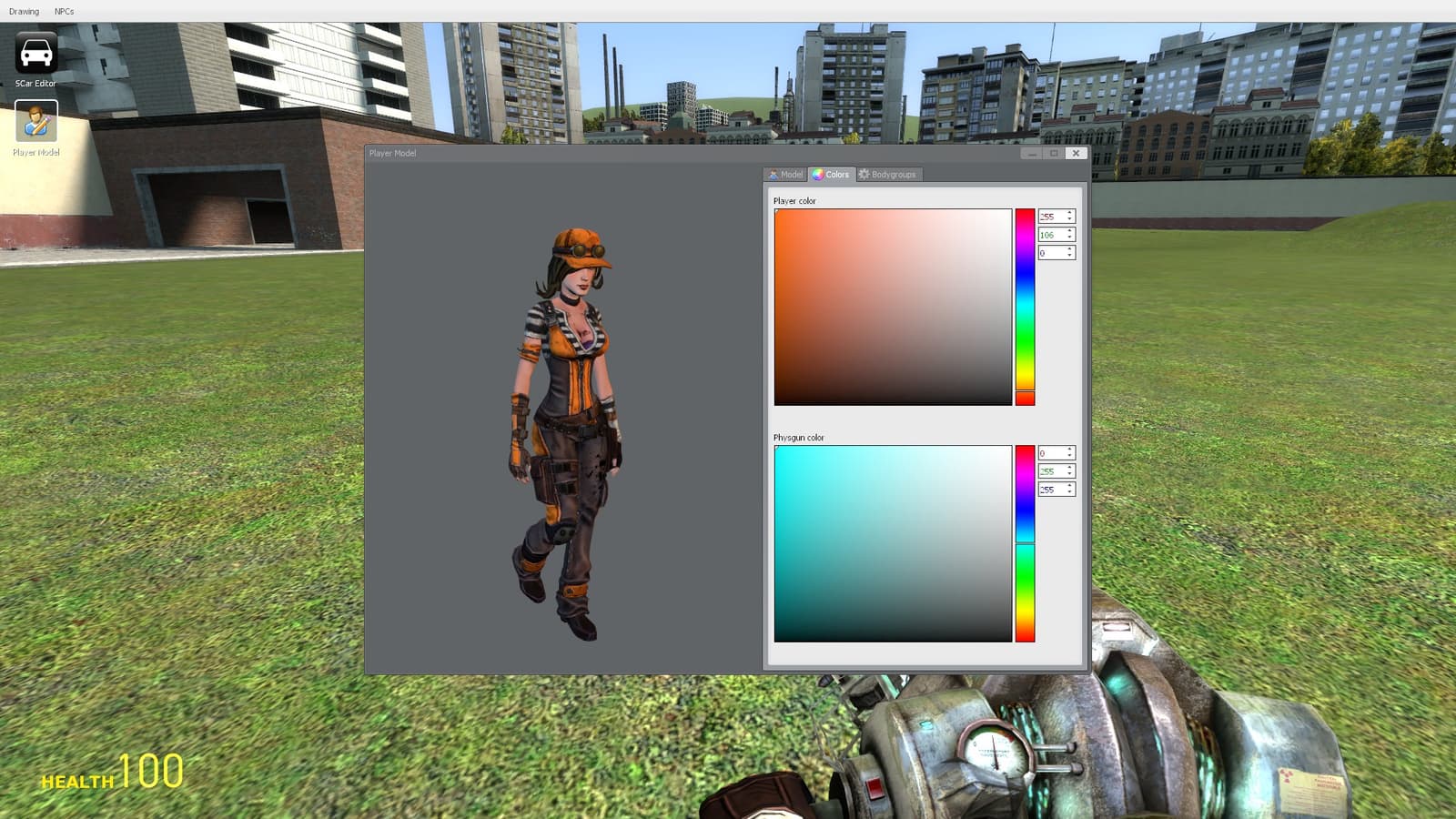
Task: Click the Physgun color red value field
Action: (1057, 453)
